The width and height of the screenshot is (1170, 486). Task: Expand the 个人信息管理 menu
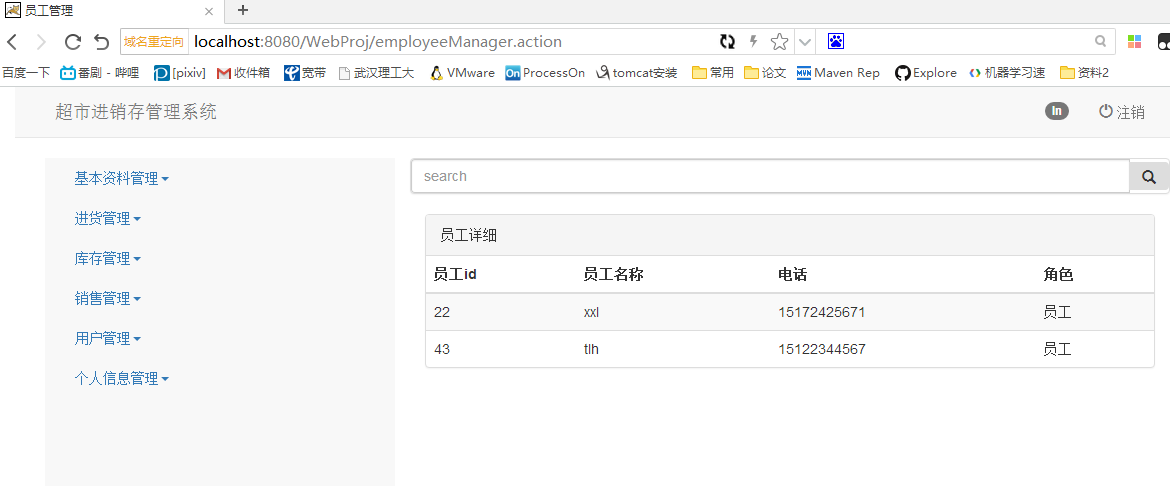coord(122,378)
